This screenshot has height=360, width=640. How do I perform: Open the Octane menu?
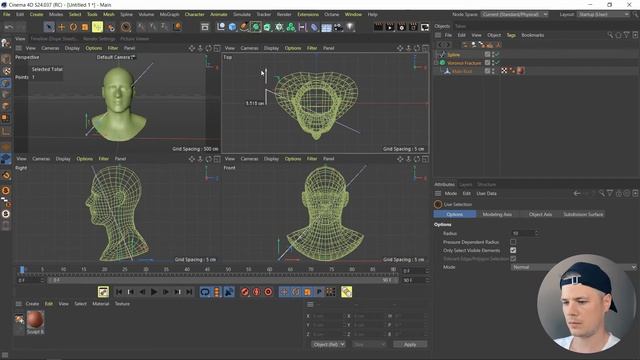(x=331, y=14)
